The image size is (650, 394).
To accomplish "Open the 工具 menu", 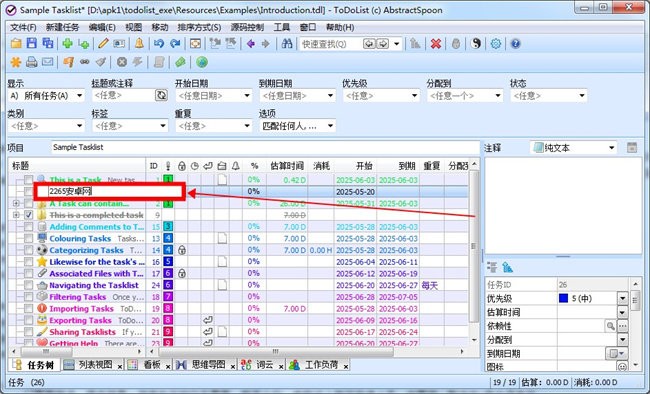I will pyautogui.click(x=281, y=27).
